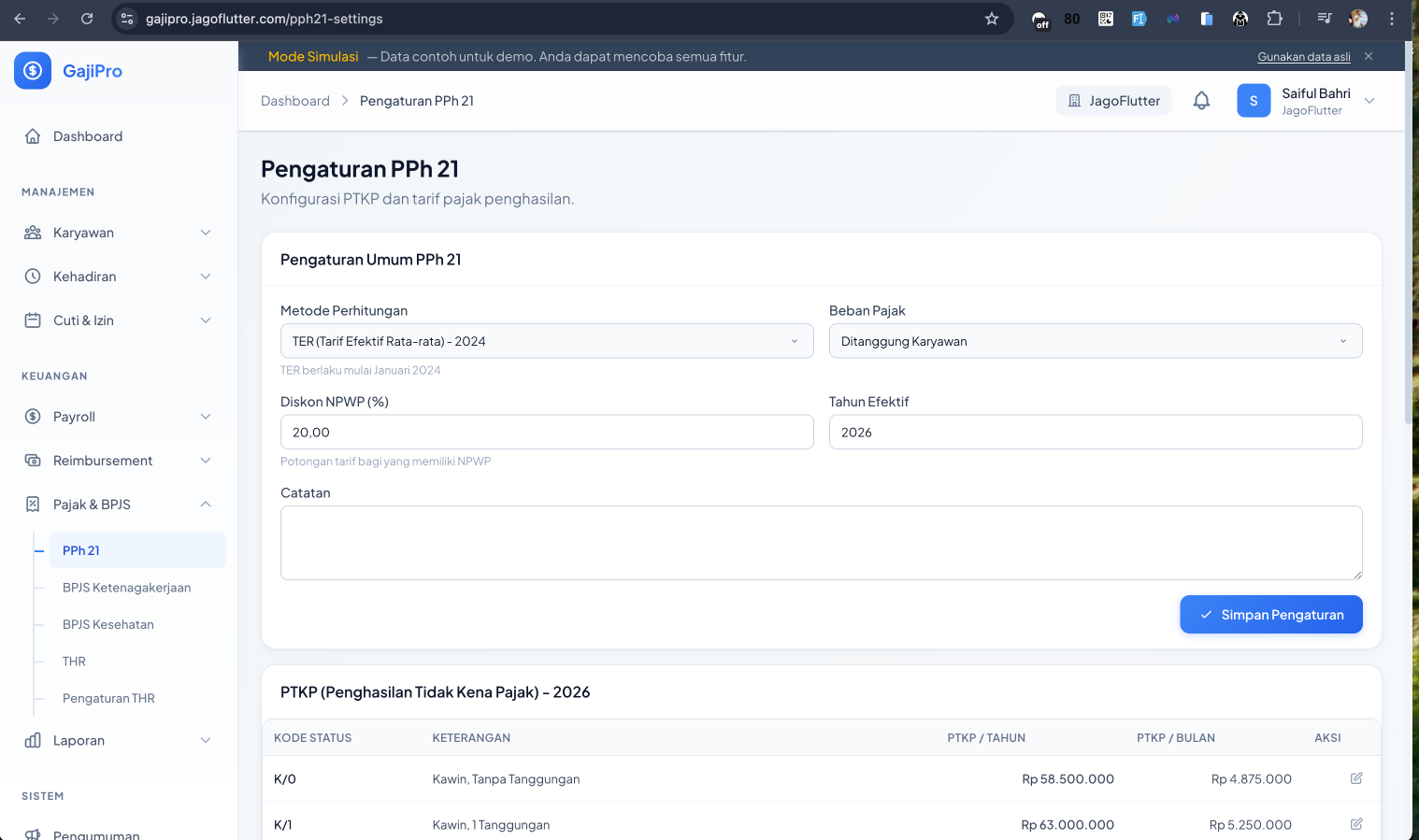The image size is (1419, 840).
Task: Click the Chrome profile picture
Action: (x=1358, y=19)
